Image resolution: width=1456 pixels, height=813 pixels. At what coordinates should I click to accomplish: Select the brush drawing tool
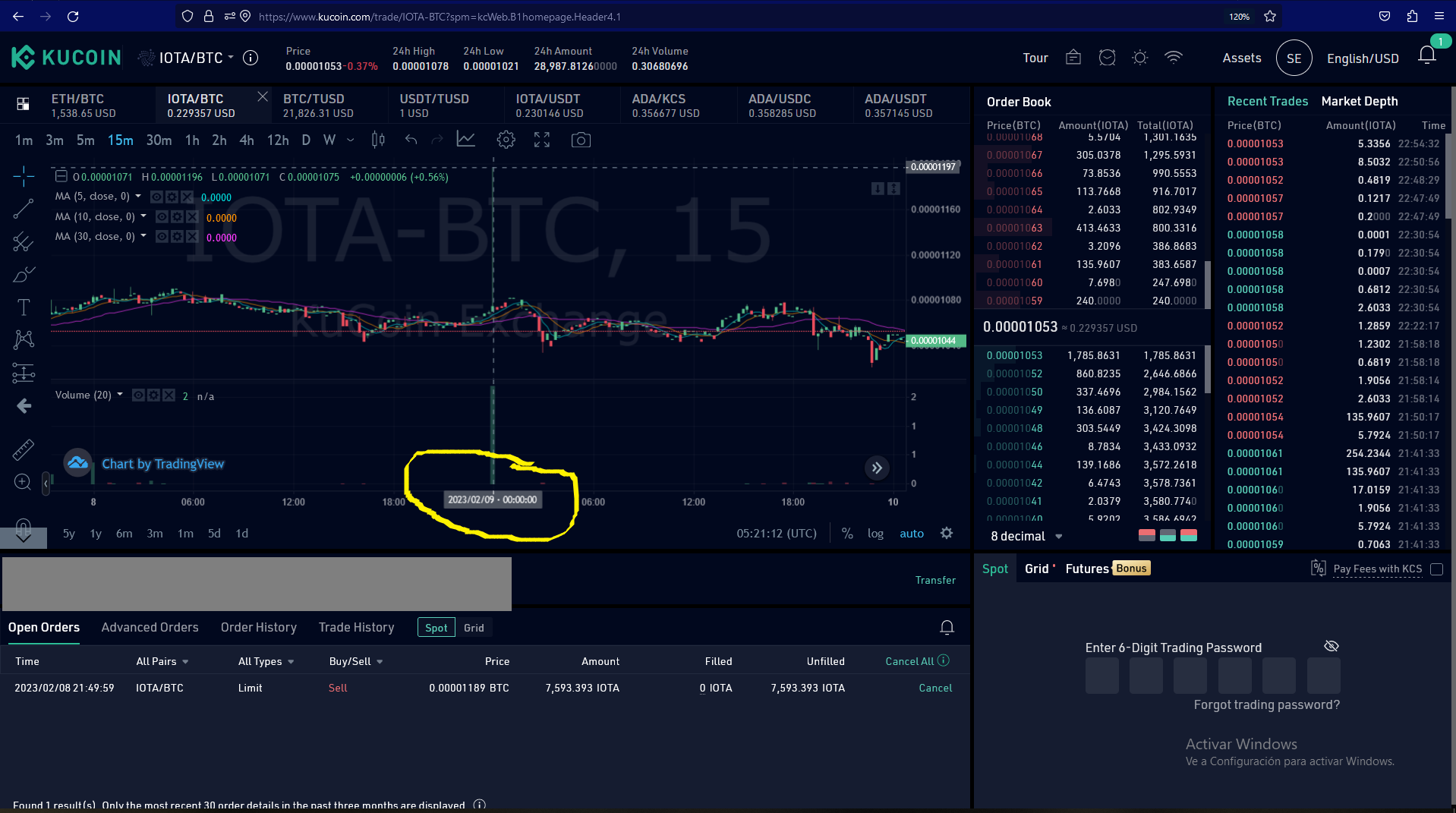pos(24,274)
